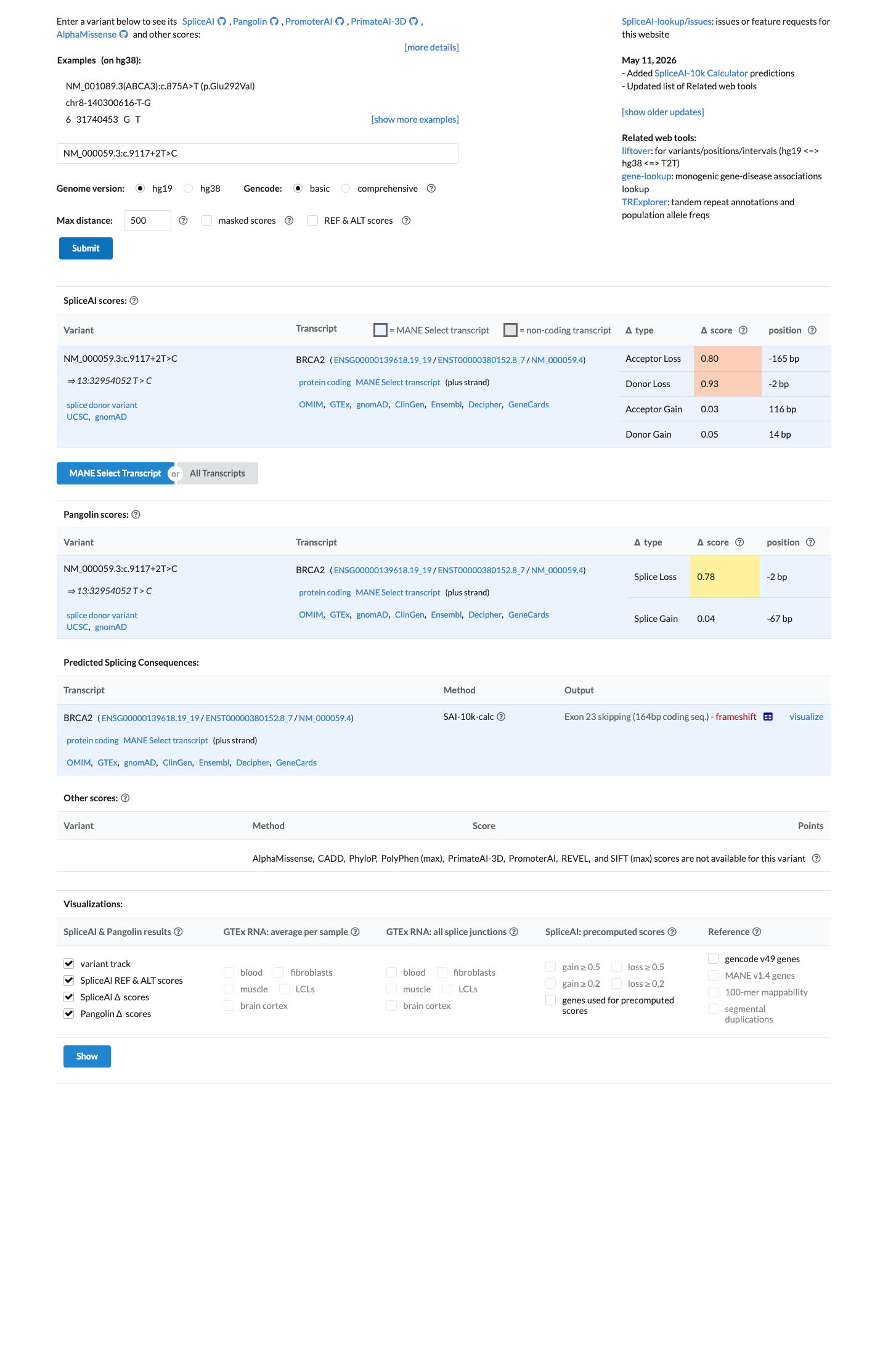Click help icon by Pangolin Δ score column
896x1356 pixels.
pyautogui.click(x=739, y=542)
